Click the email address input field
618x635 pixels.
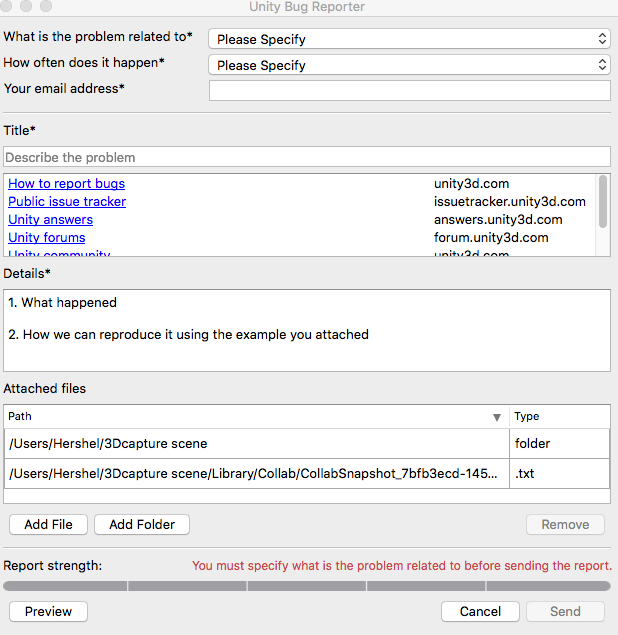409,90
